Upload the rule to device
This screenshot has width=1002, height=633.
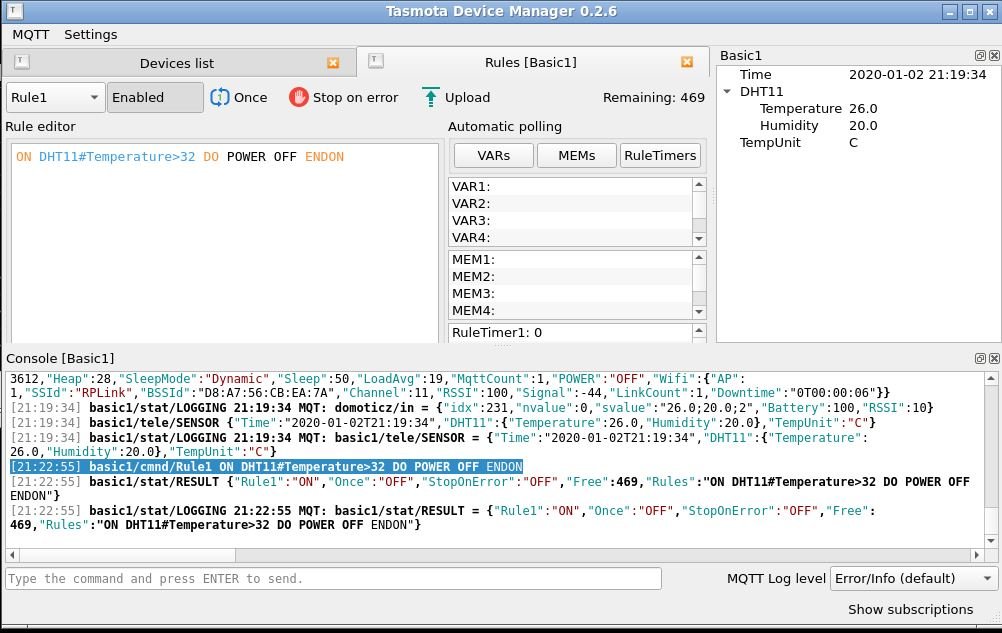(x=457, y=97)
